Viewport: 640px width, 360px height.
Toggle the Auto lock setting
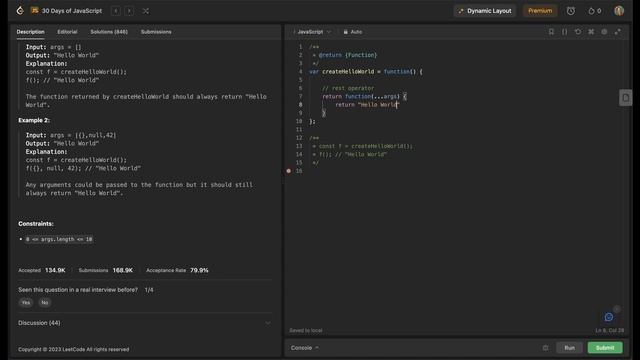click(353, 32)
